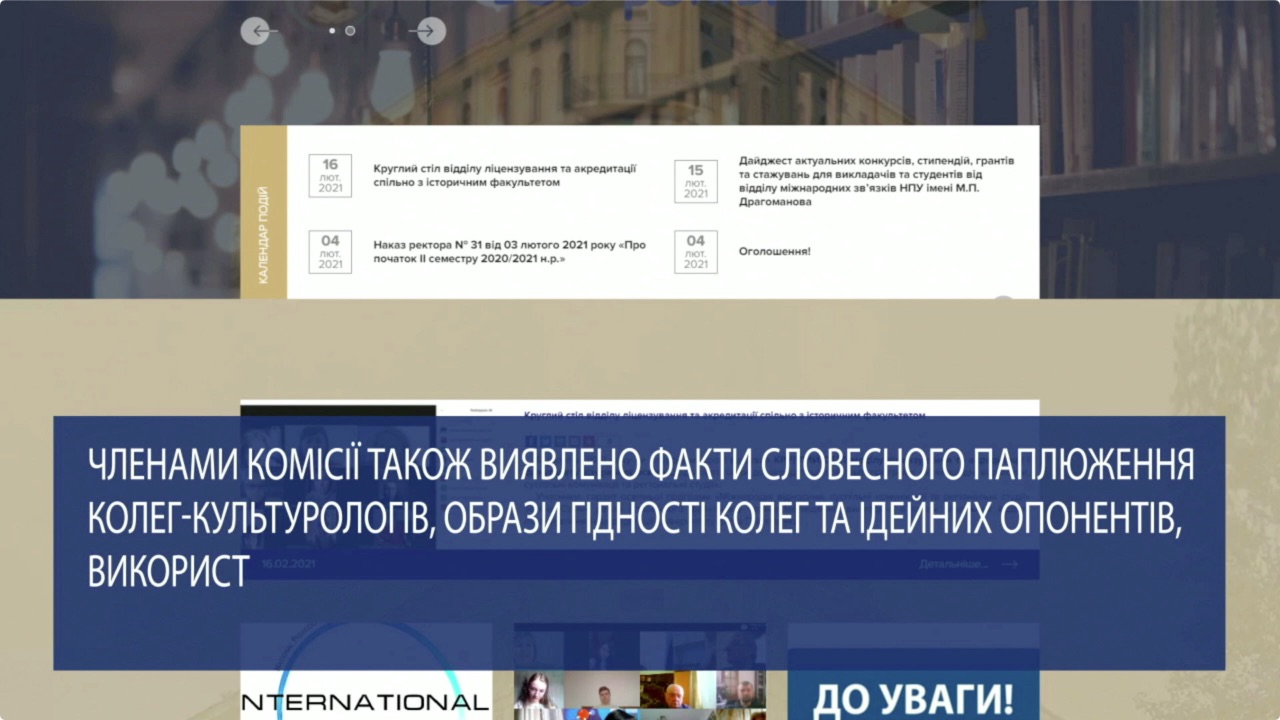Select the second carousel pagination dot

tap(350, 31)
